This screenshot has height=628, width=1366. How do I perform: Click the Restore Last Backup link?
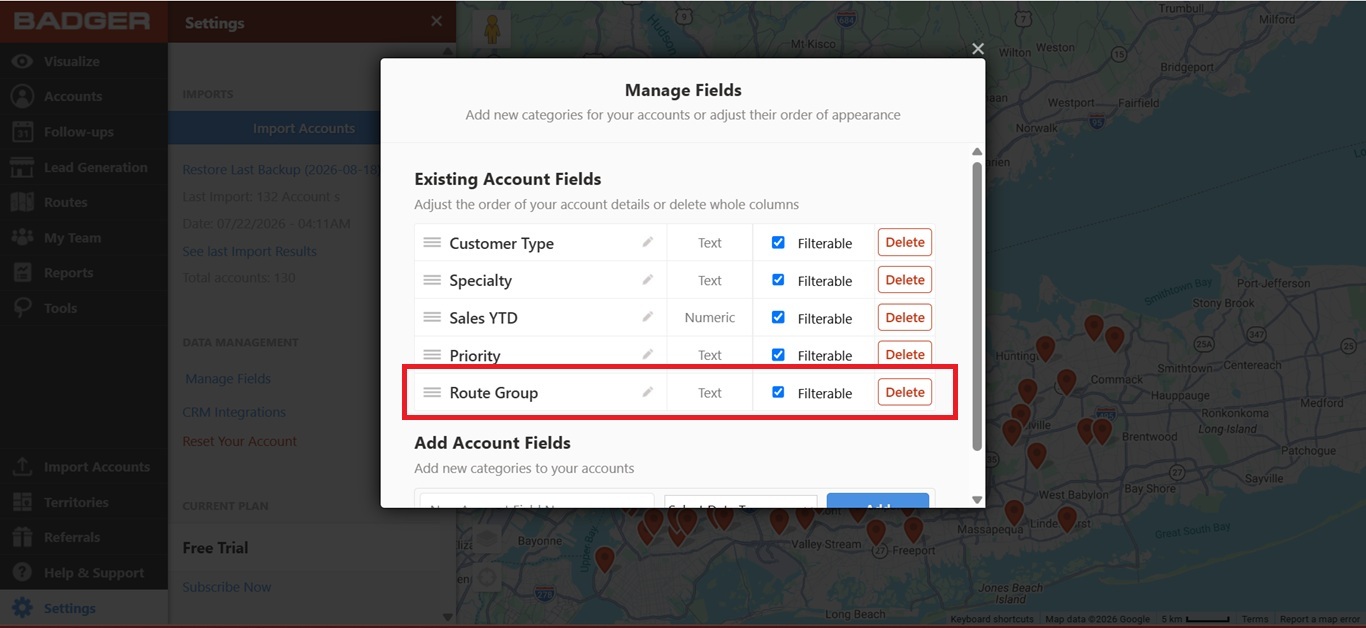pyautogui.click(x=281, y=170)
